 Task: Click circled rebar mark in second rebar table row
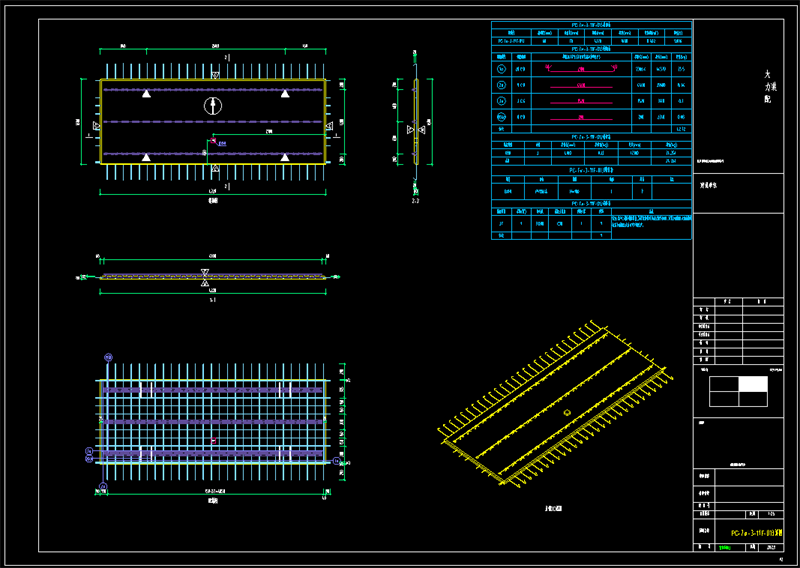point(502,85)
